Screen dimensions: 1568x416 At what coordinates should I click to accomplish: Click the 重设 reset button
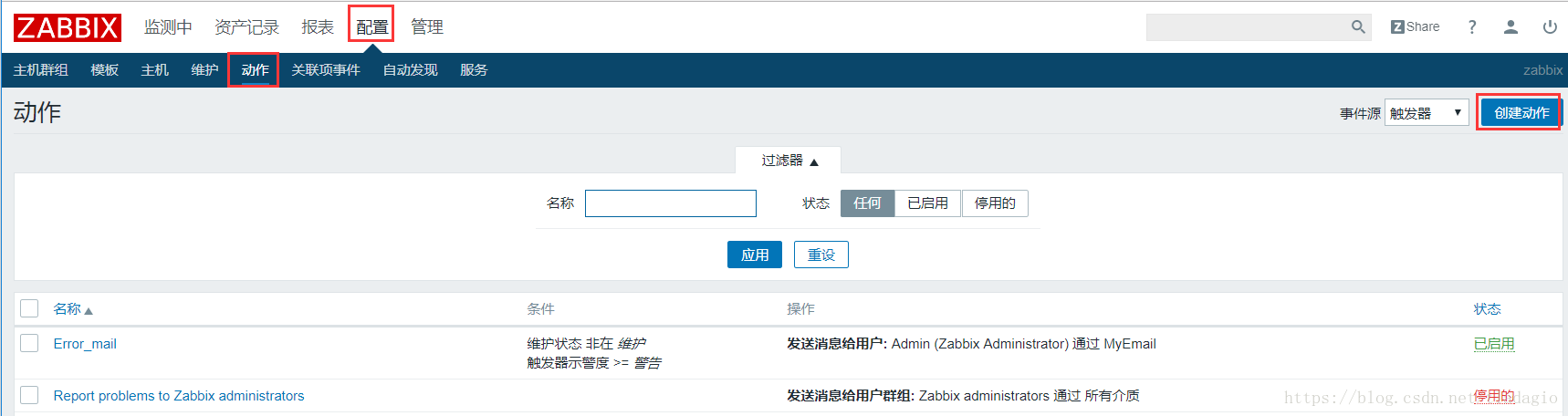point(821,255)
